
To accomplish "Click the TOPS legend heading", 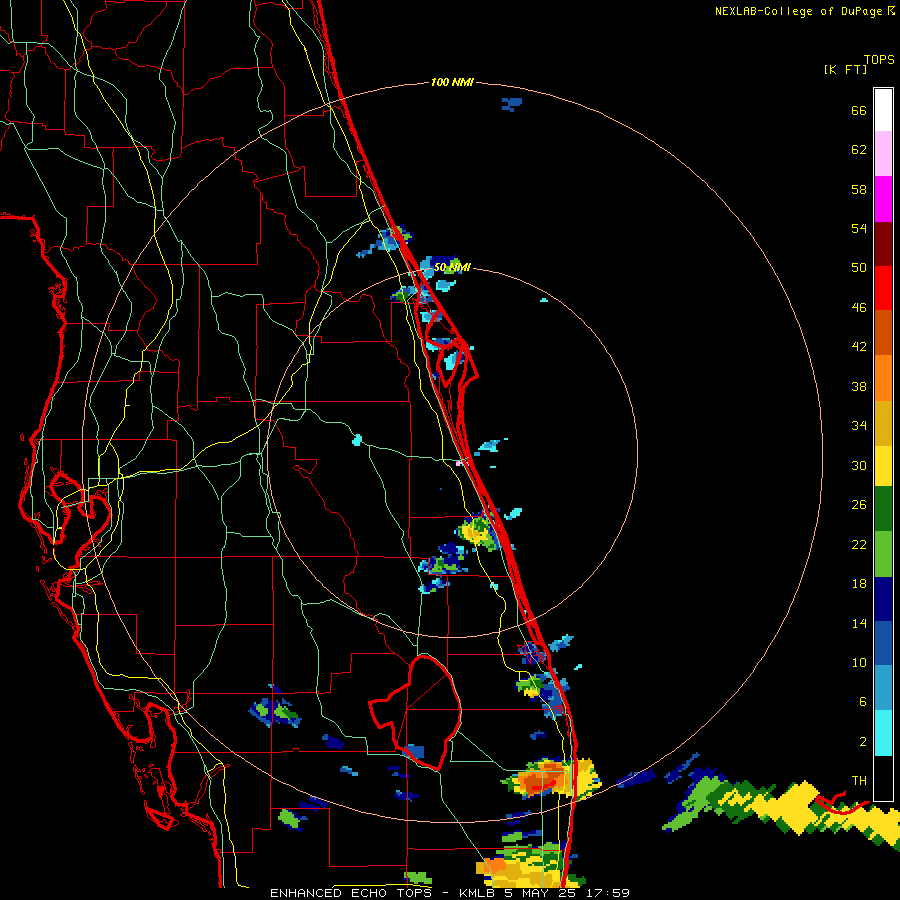I will [x=879, y=59].
